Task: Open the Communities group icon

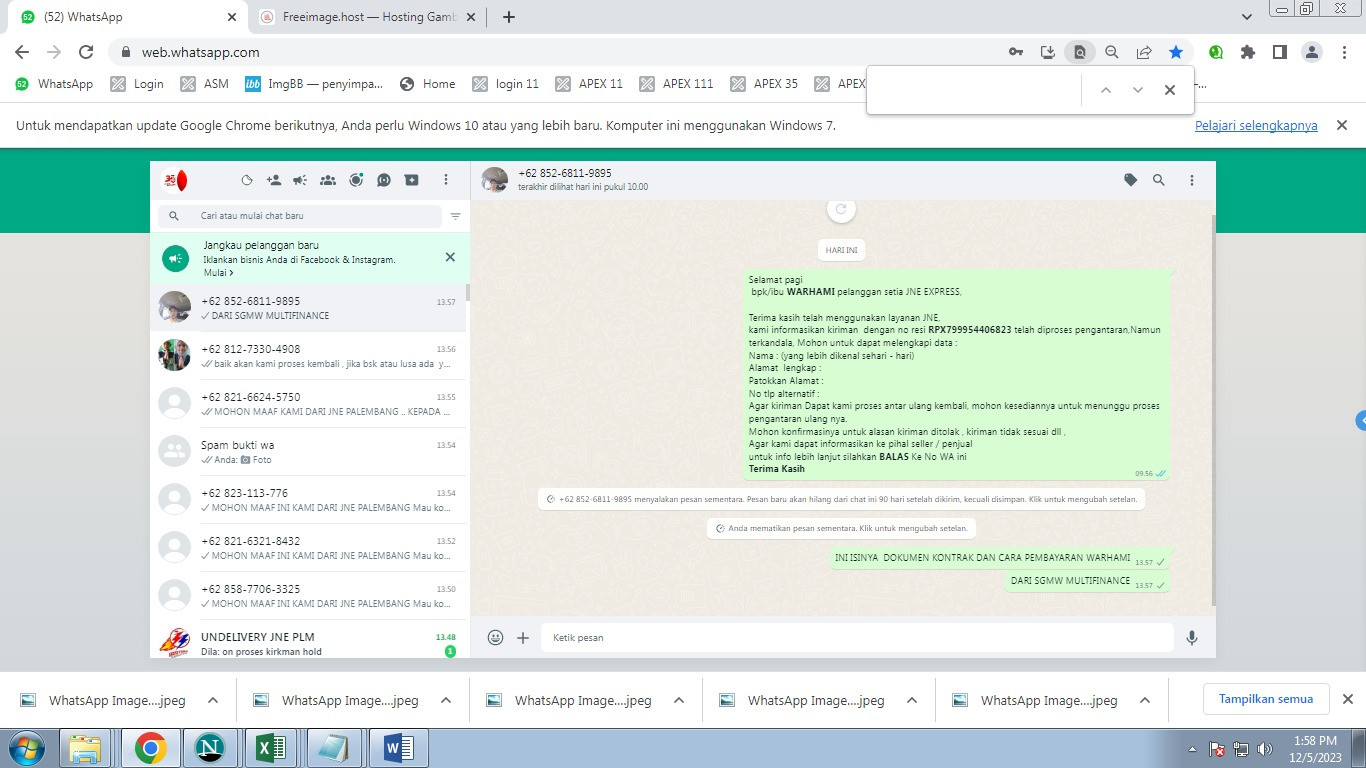Action: [x=328, y=180]
